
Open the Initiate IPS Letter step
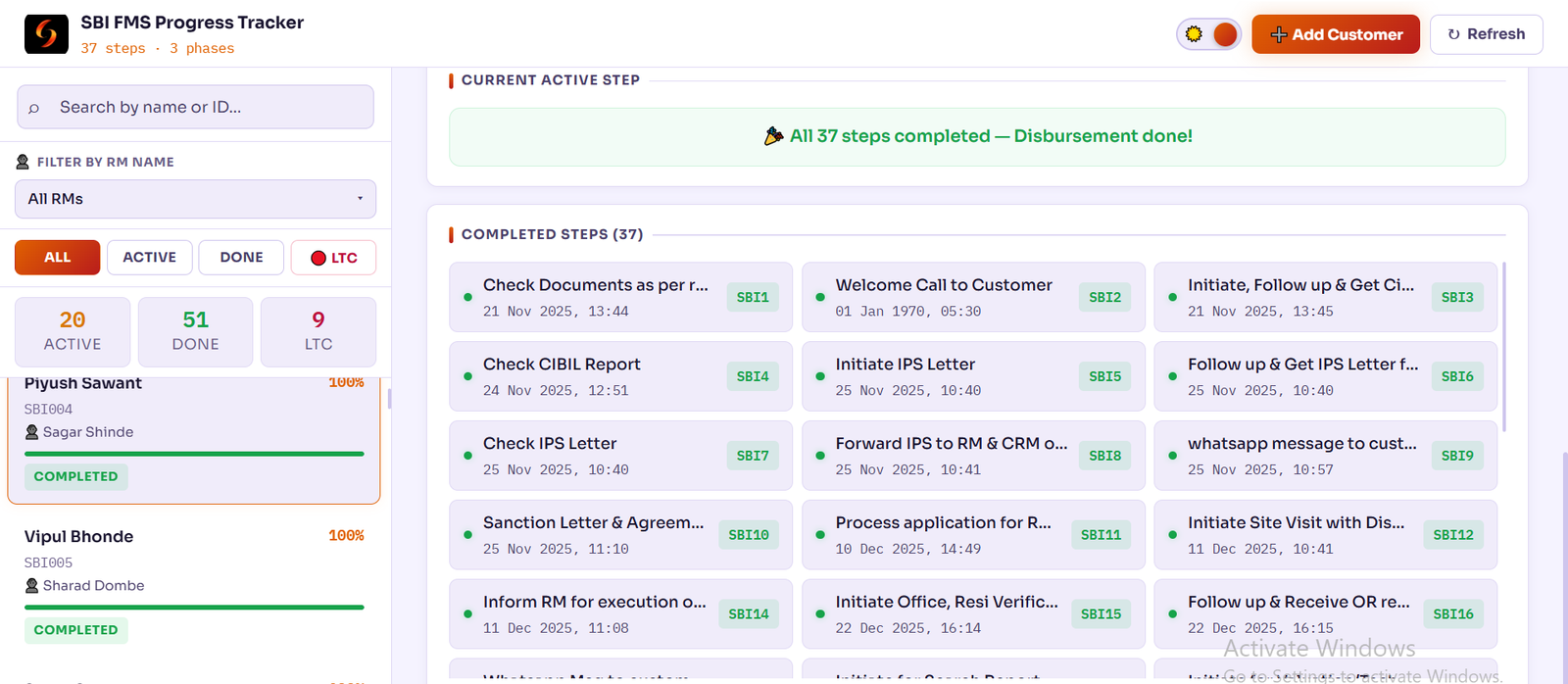pyautogui.click(x=973, y=376)
